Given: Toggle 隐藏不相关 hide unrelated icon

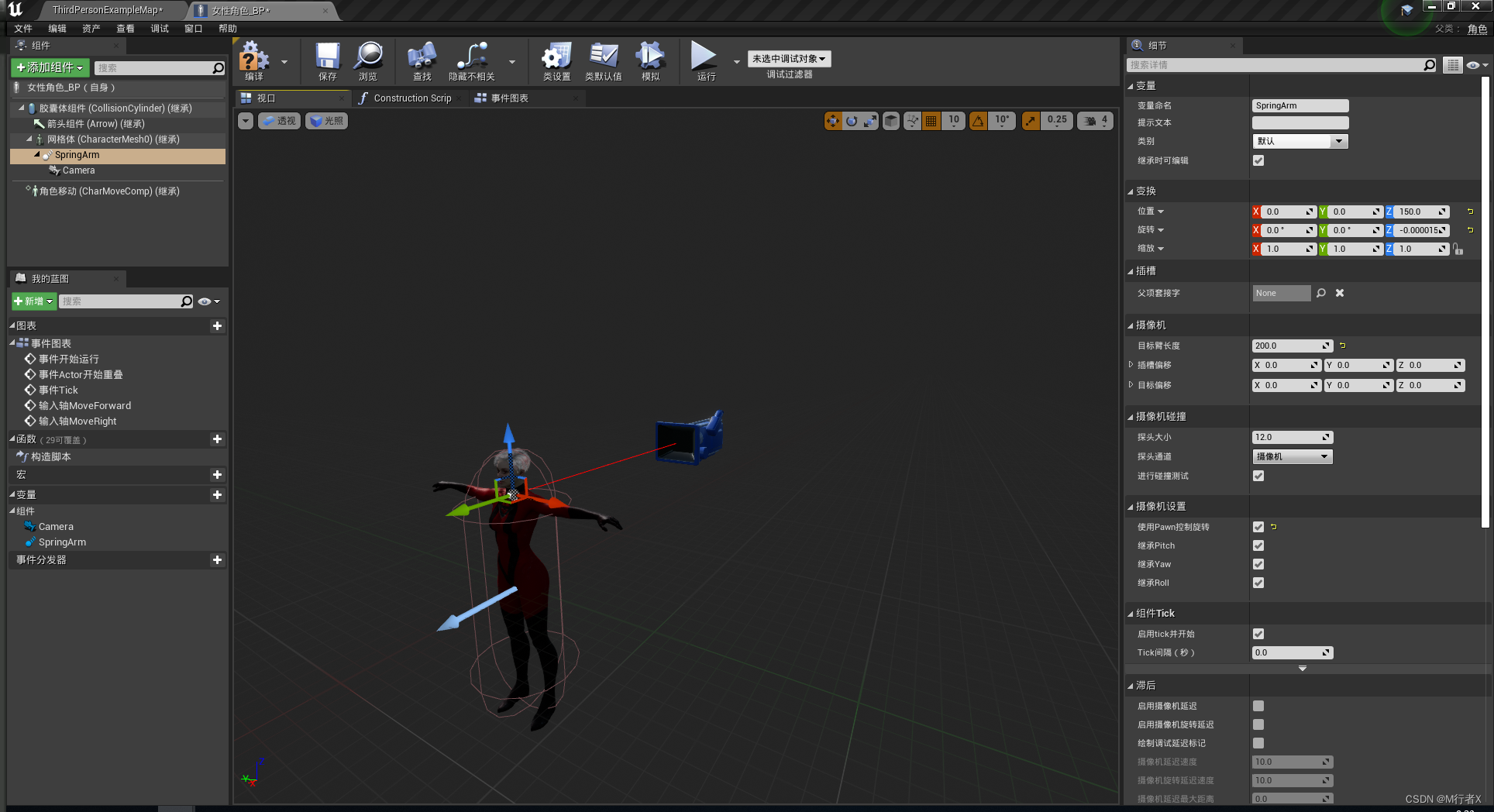Looking at the screenshot, I should click(472, 61).
